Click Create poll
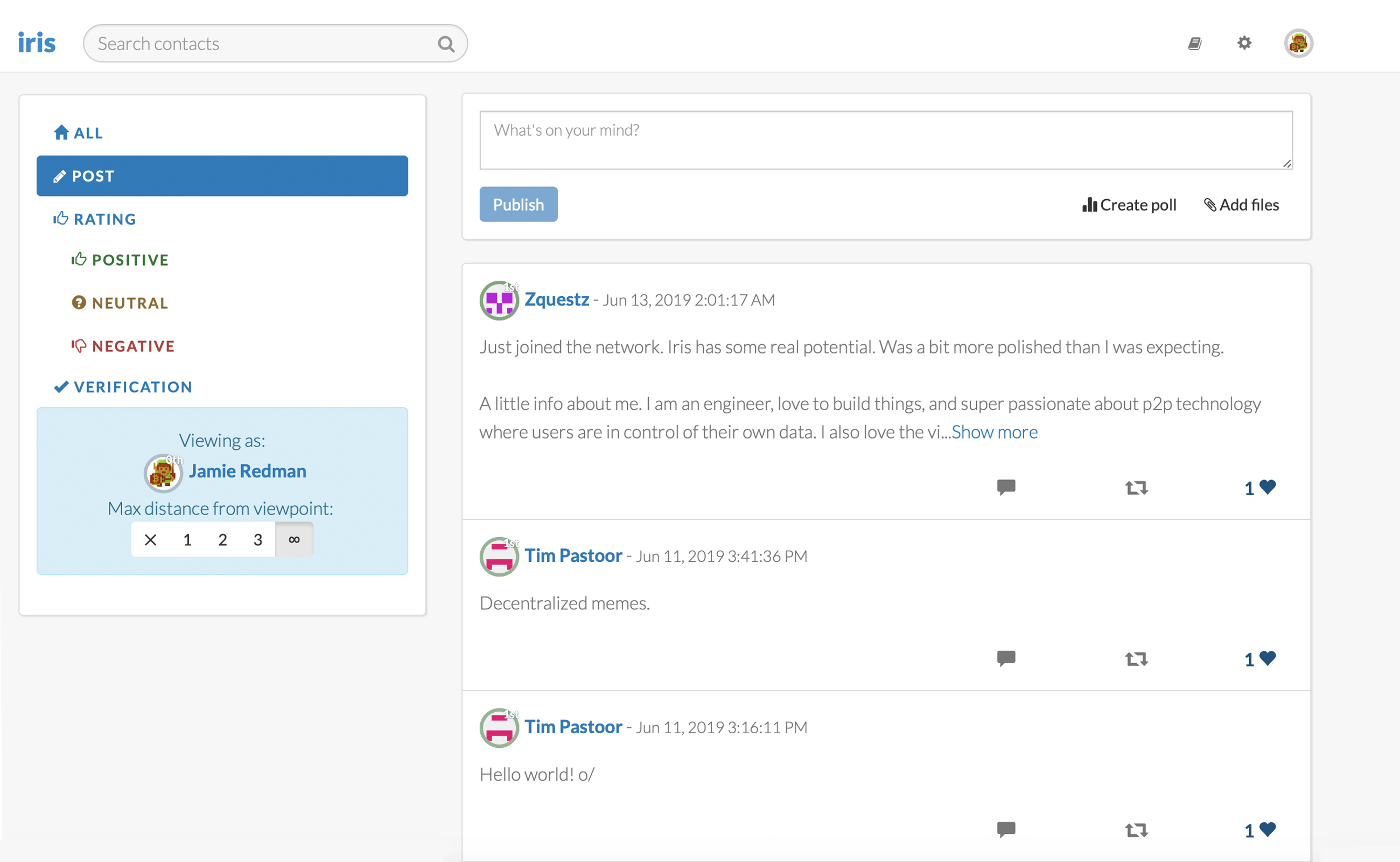This screenshot has width=1400, height=862. click(x=1129, y=205)
